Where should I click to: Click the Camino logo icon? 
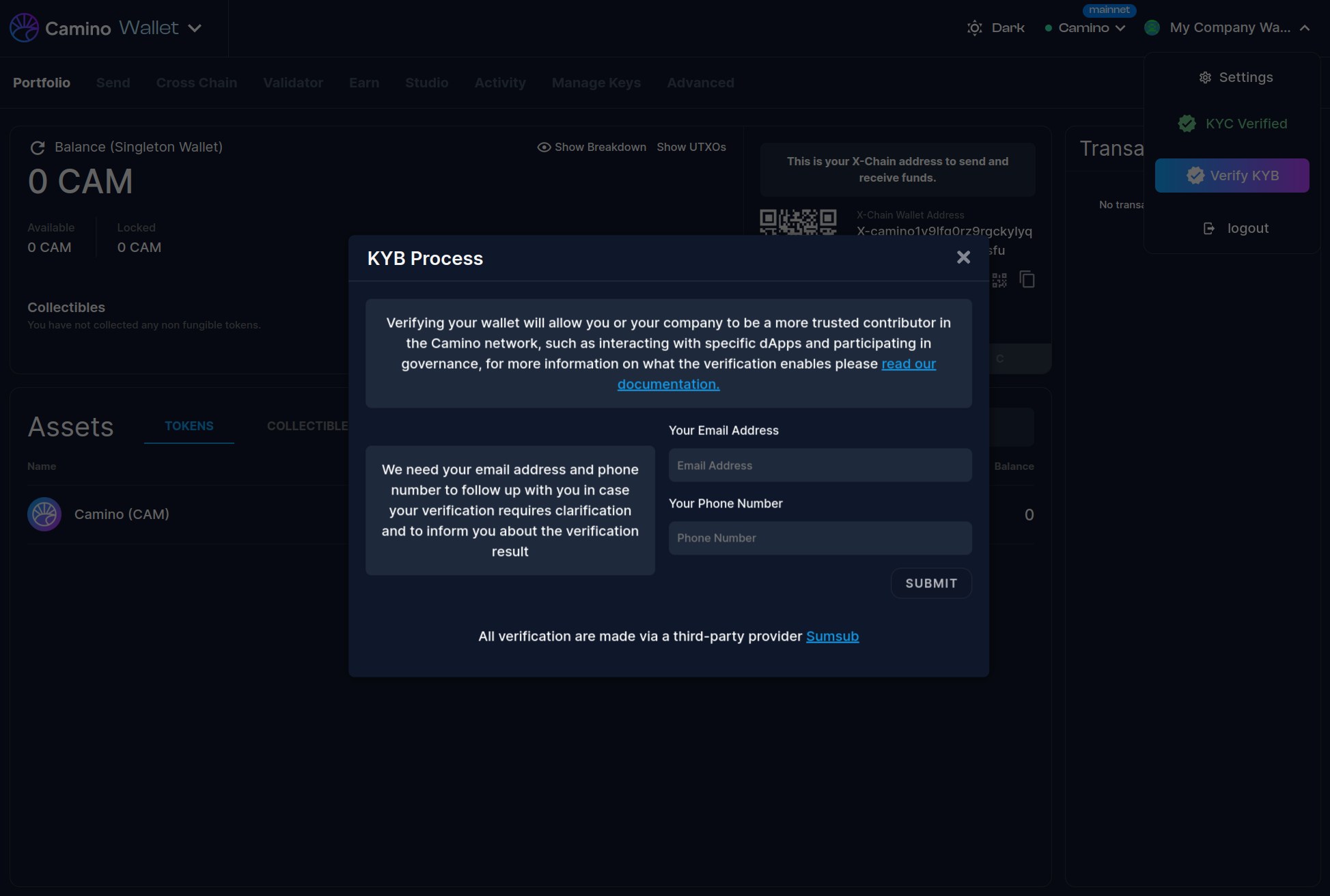24,28
